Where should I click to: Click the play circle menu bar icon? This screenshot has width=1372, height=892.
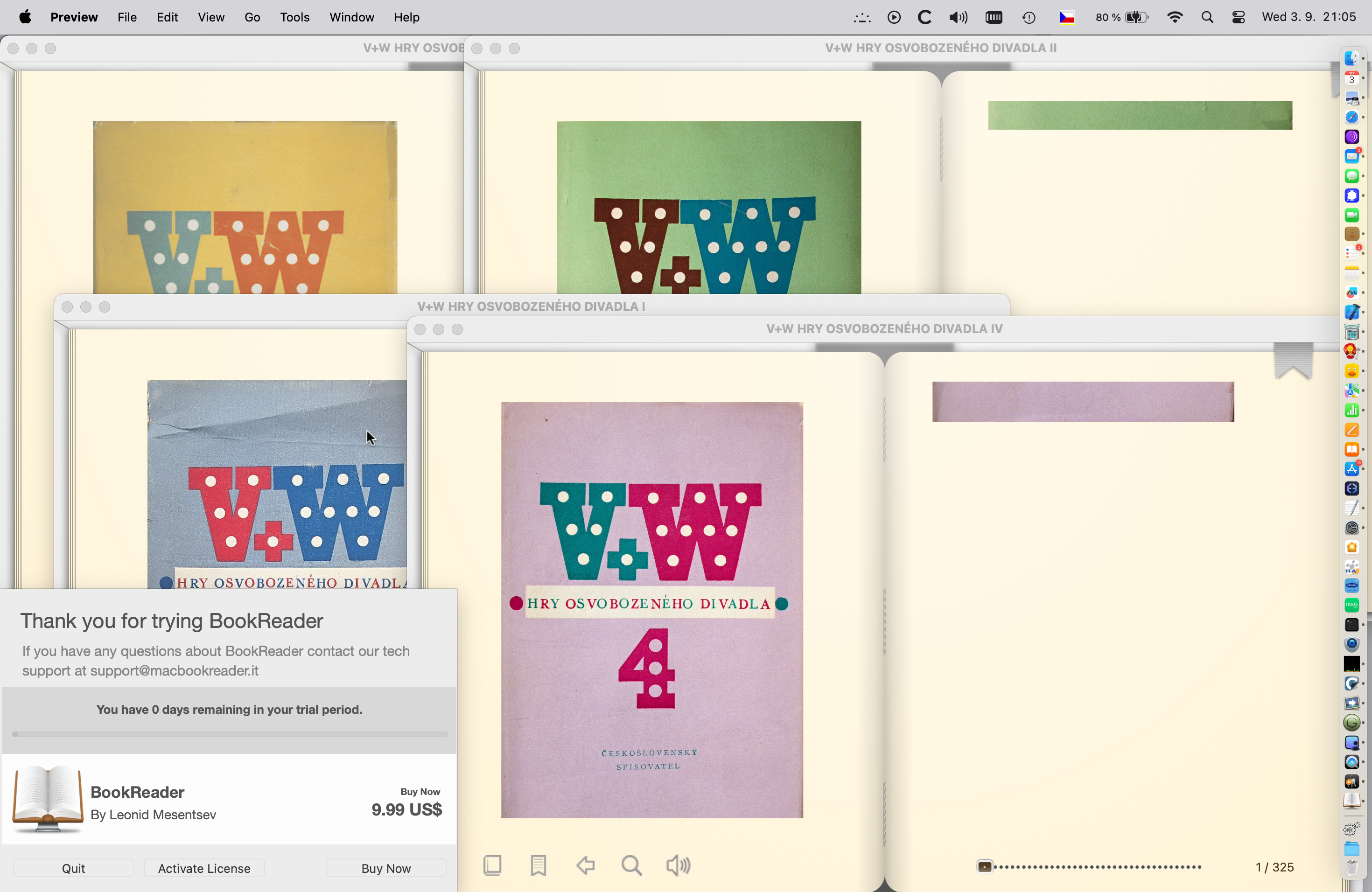pyautogui.click(x=894, y=17)
